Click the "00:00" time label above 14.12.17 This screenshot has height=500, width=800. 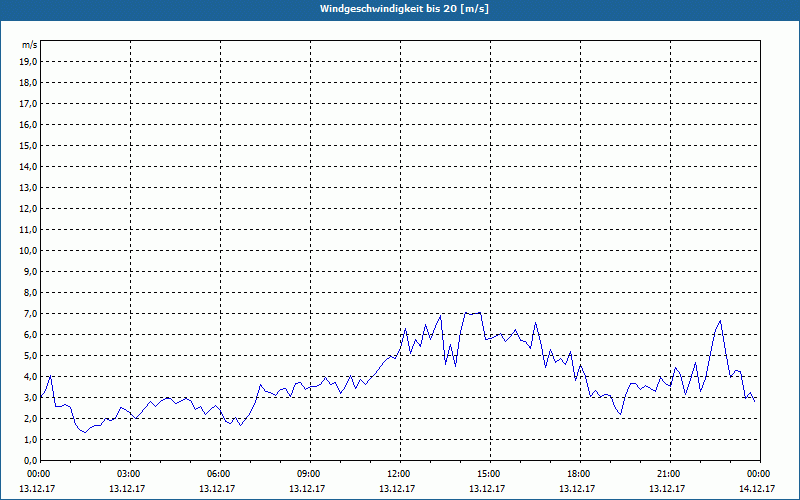pyautogui.click(x=759, y=474)
